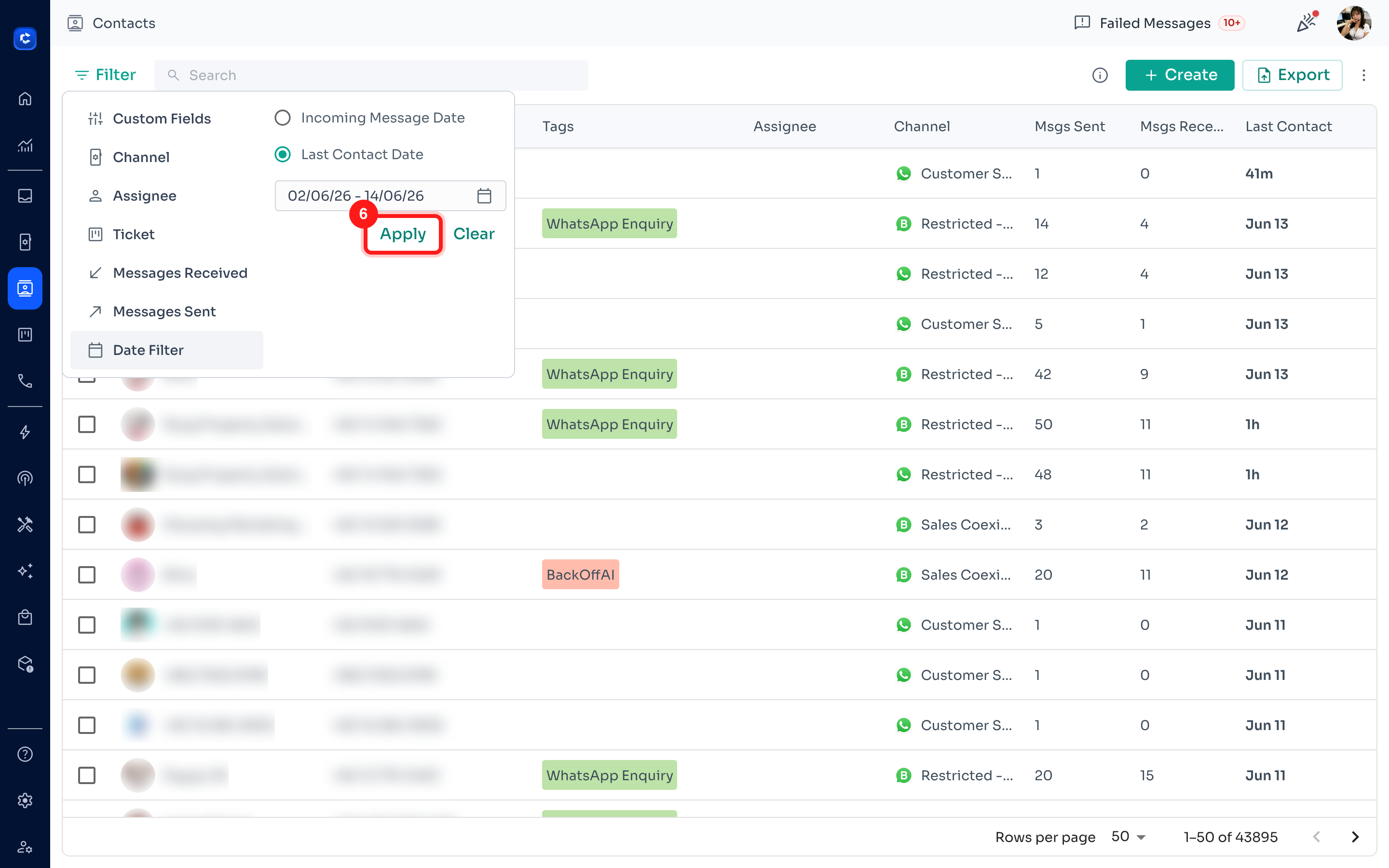Open the celebration notifications icon

tap(1307, 22)
